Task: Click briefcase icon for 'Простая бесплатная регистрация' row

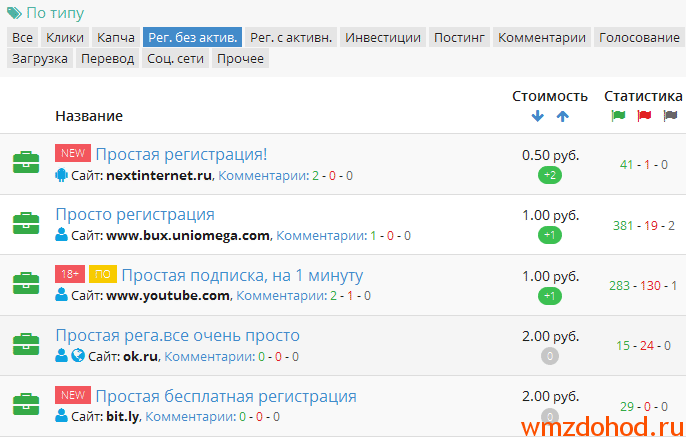Action: click(x=26, y=404)
